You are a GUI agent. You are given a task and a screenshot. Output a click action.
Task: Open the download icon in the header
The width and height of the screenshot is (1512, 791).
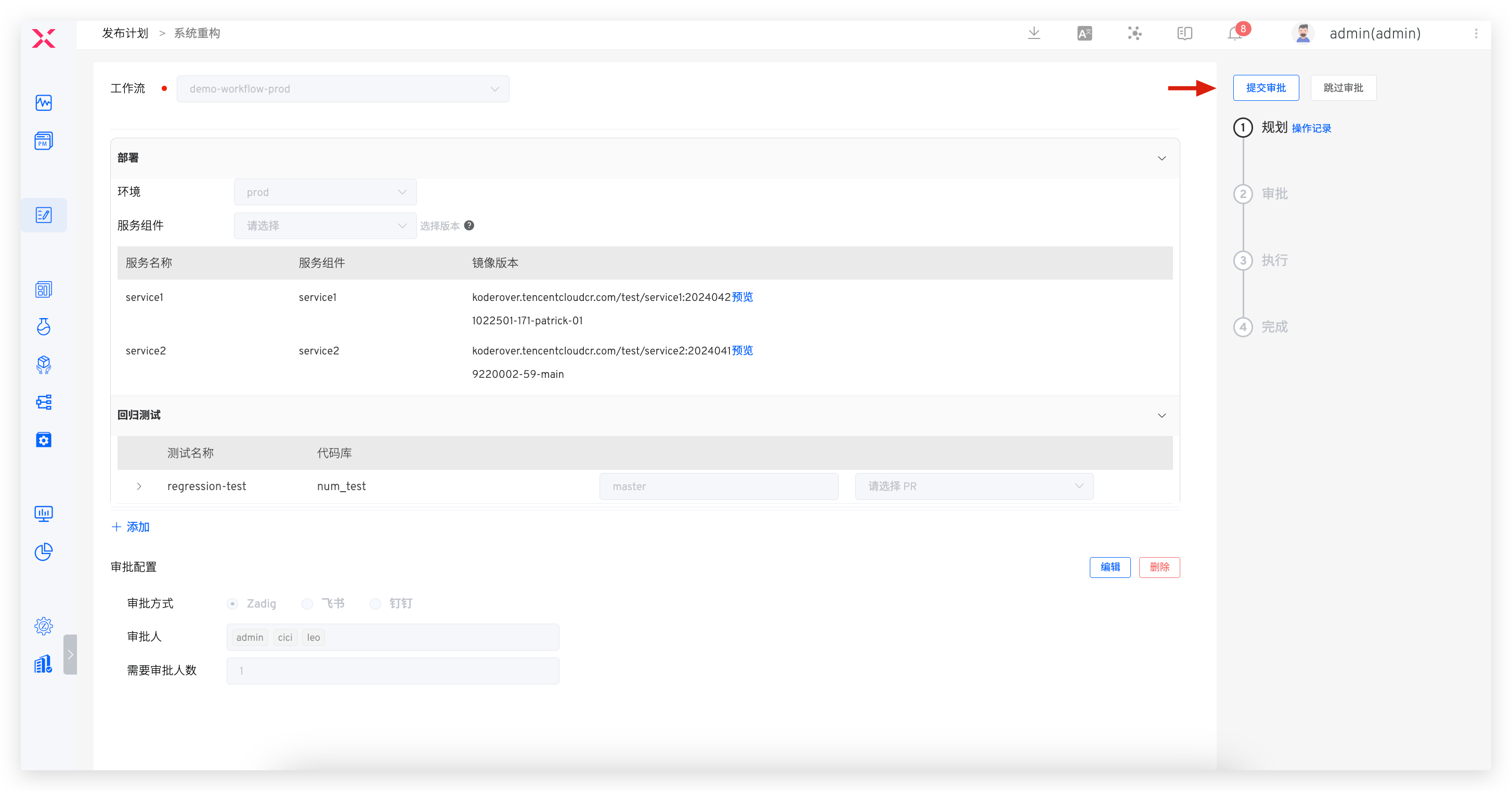[1034, 33]
